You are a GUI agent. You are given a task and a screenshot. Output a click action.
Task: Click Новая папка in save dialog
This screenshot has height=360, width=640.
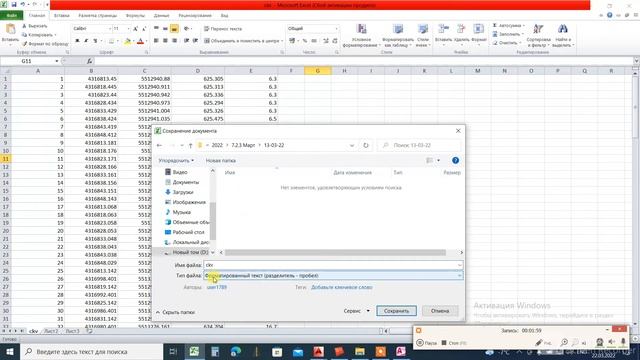pyautogui.click(x=220, y=160)
